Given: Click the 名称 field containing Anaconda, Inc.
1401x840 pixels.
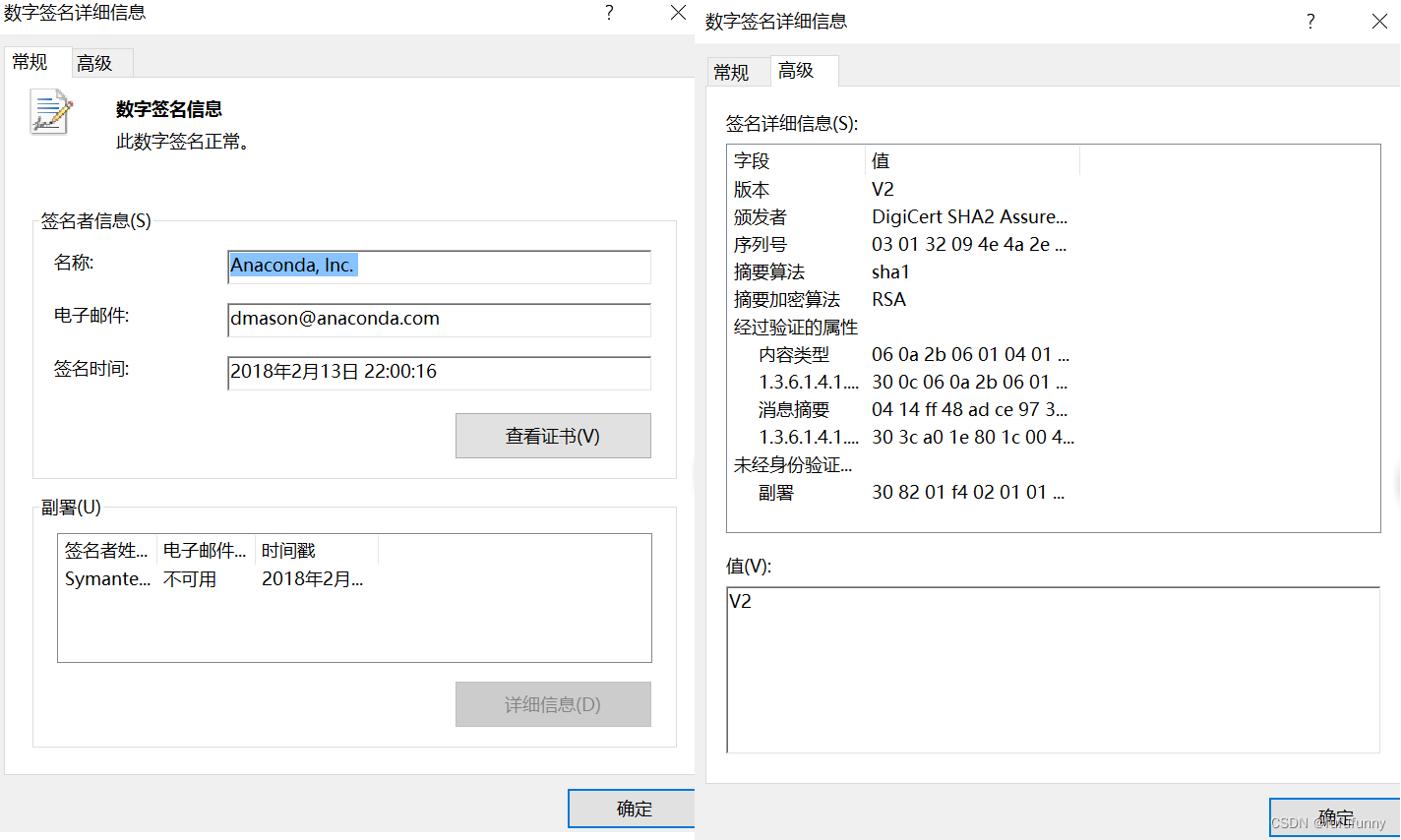Looking at the screenshot, I should point(439,267).
